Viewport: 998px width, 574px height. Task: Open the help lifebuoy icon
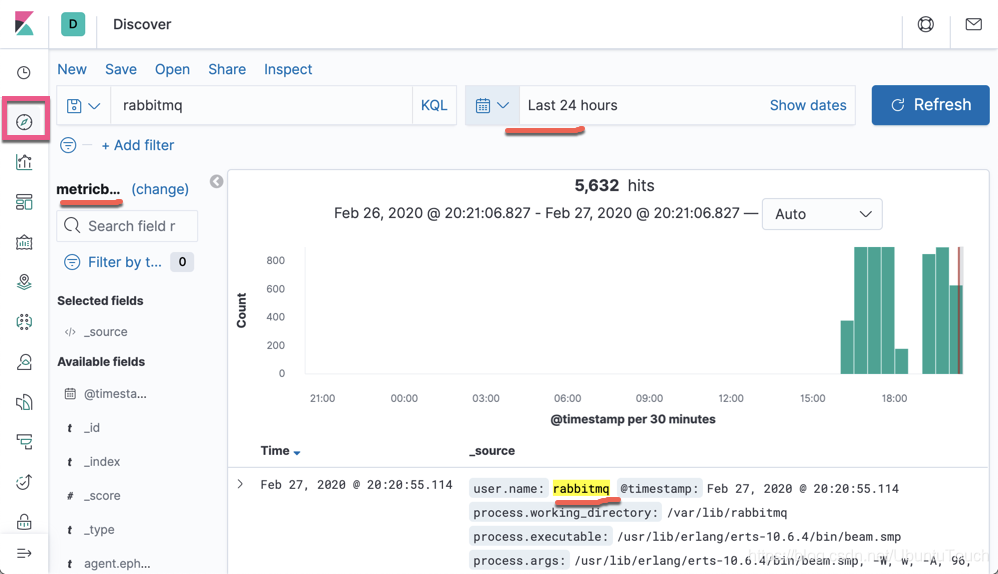pos(925,24)
